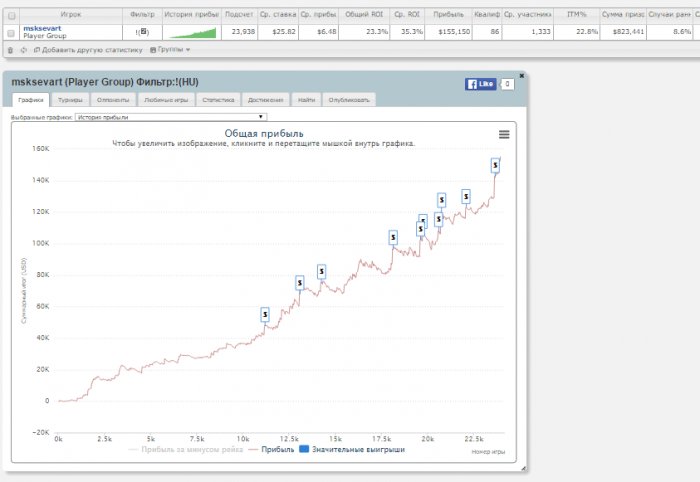Click the 35.3% average ROI cell
The width and height of the screenshot is (700, 482).
coord(407,32)
